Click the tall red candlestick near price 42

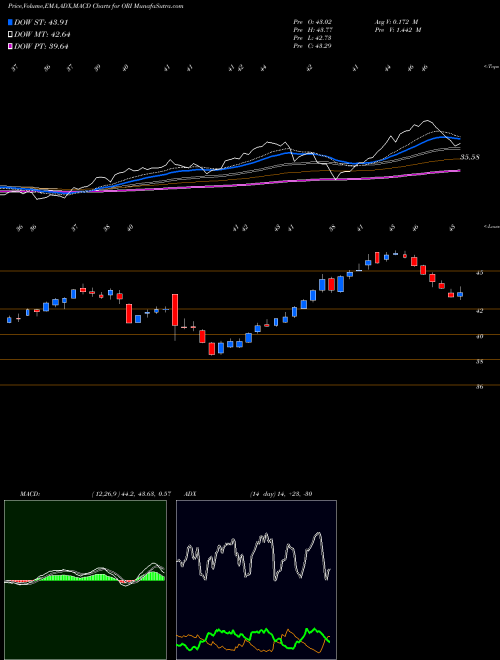click(175, 310)
